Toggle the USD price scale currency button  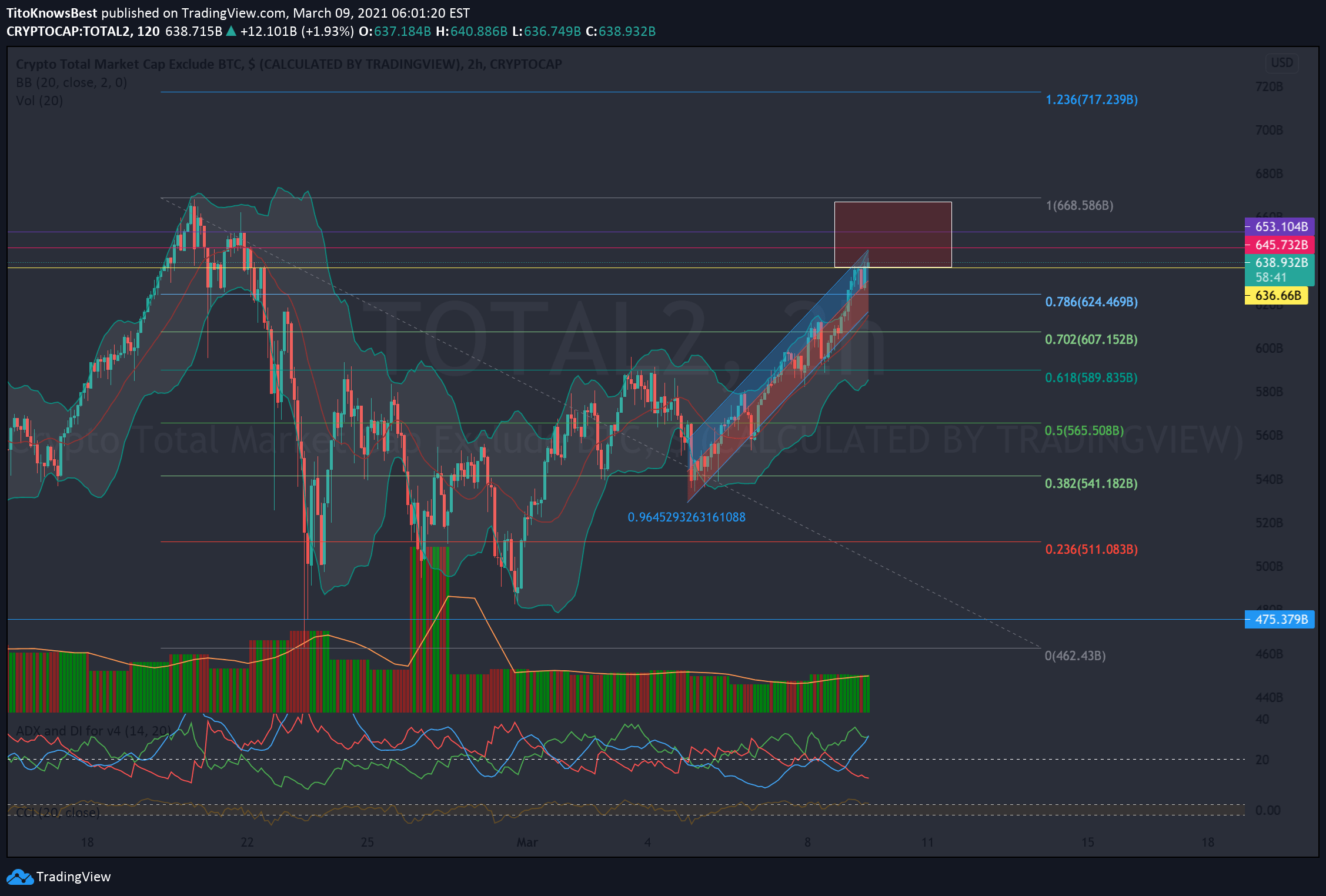pyautogui.click(x=1282, y=63)
